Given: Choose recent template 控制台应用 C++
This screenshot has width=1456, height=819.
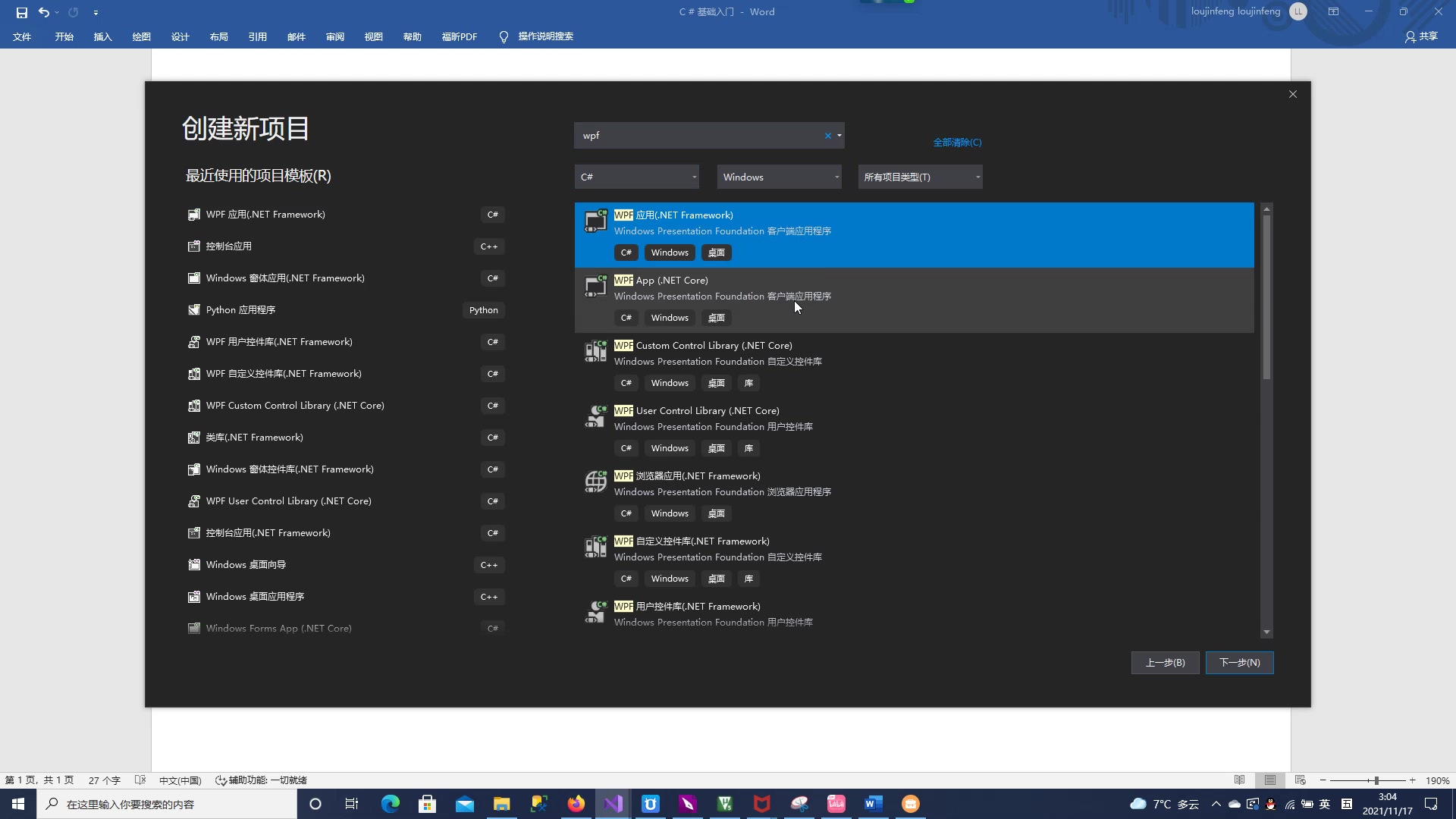Looking at the screenshot, I should [x=346, y=246].
